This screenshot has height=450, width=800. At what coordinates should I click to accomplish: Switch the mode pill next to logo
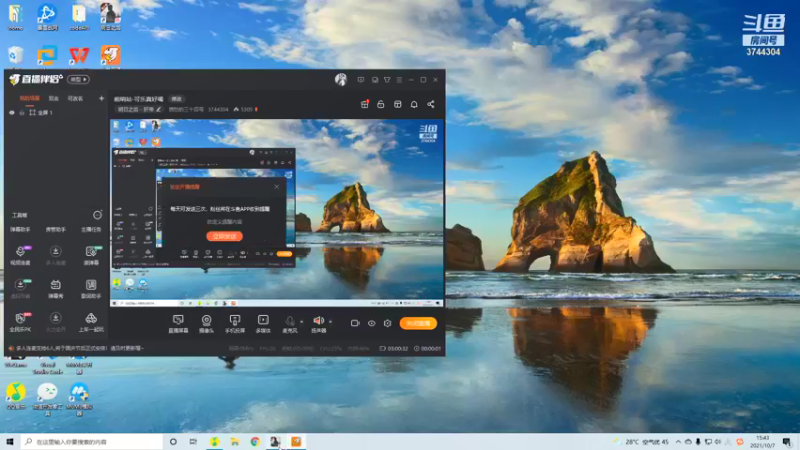point(79,80)
